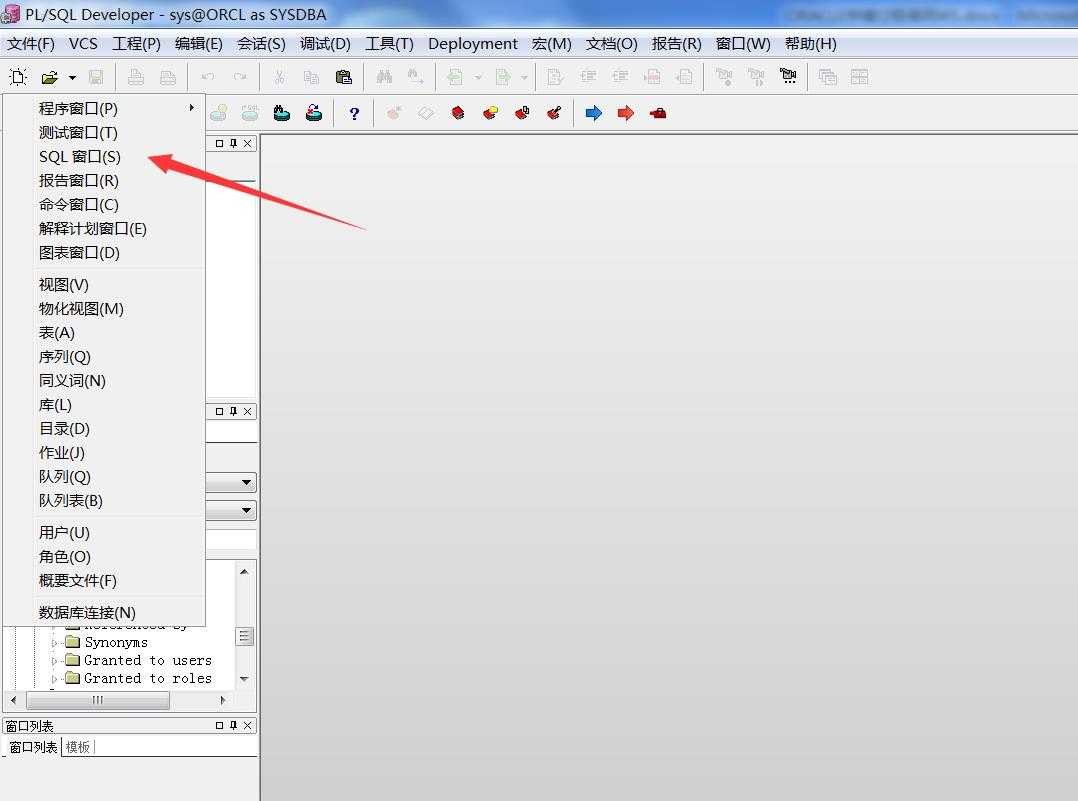Viewport: 1078px width, 801px height.
Task: Click the Open folder toolbar icon
Action: point(50,77)
